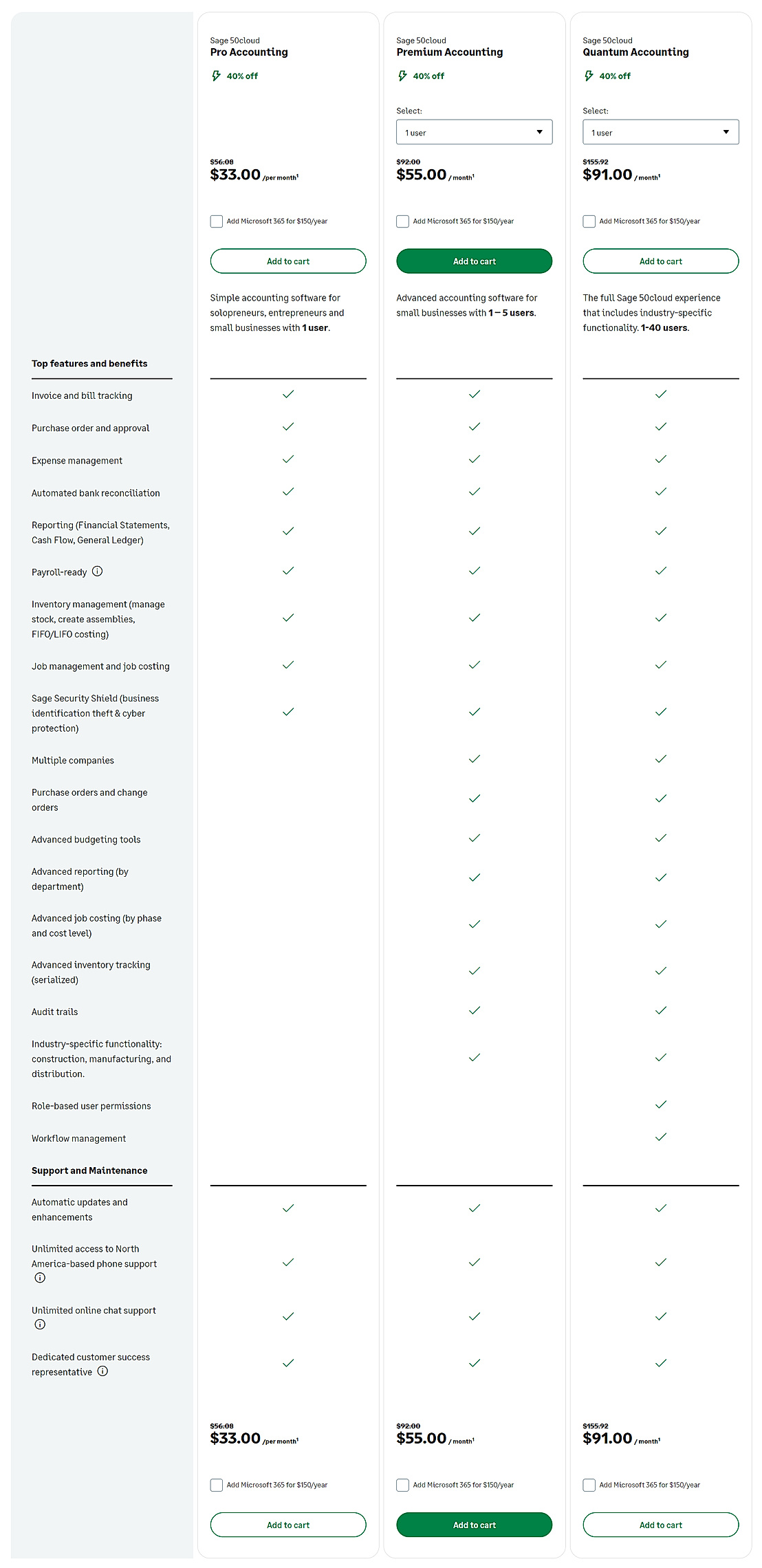Select the Top features and benefits heading

point(89,363)
